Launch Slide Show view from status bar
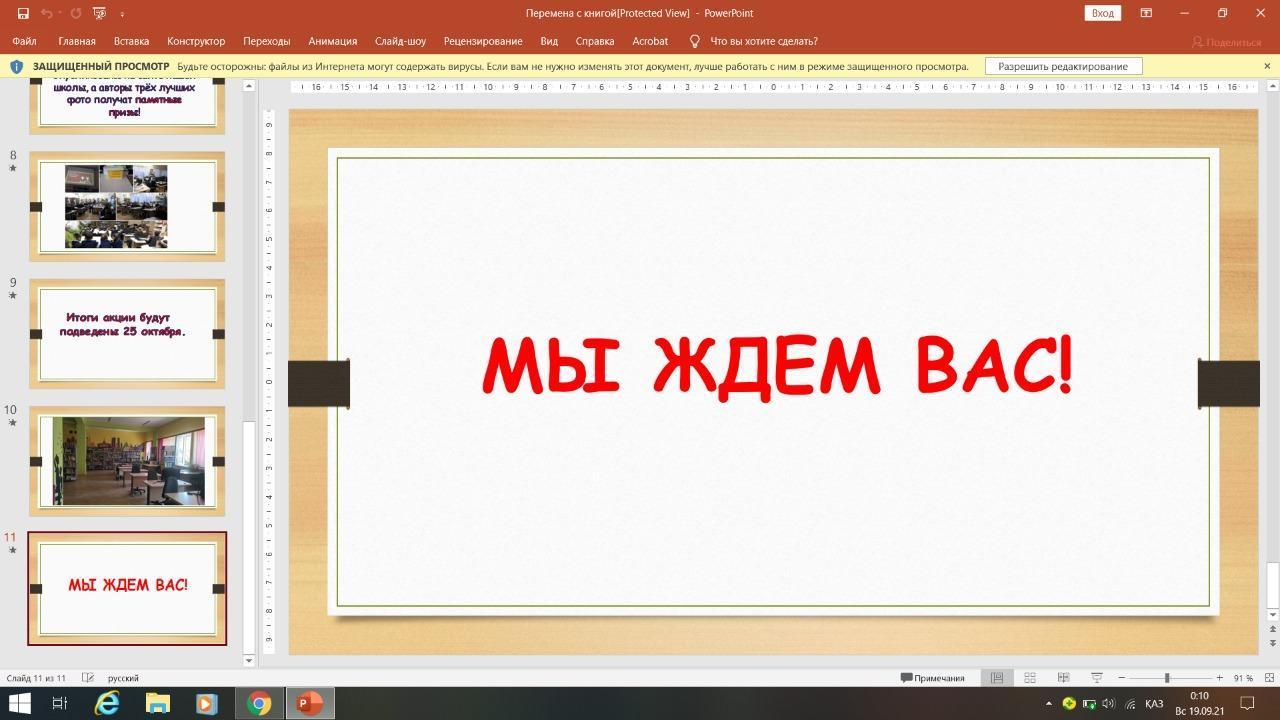 click(1096, 678)
